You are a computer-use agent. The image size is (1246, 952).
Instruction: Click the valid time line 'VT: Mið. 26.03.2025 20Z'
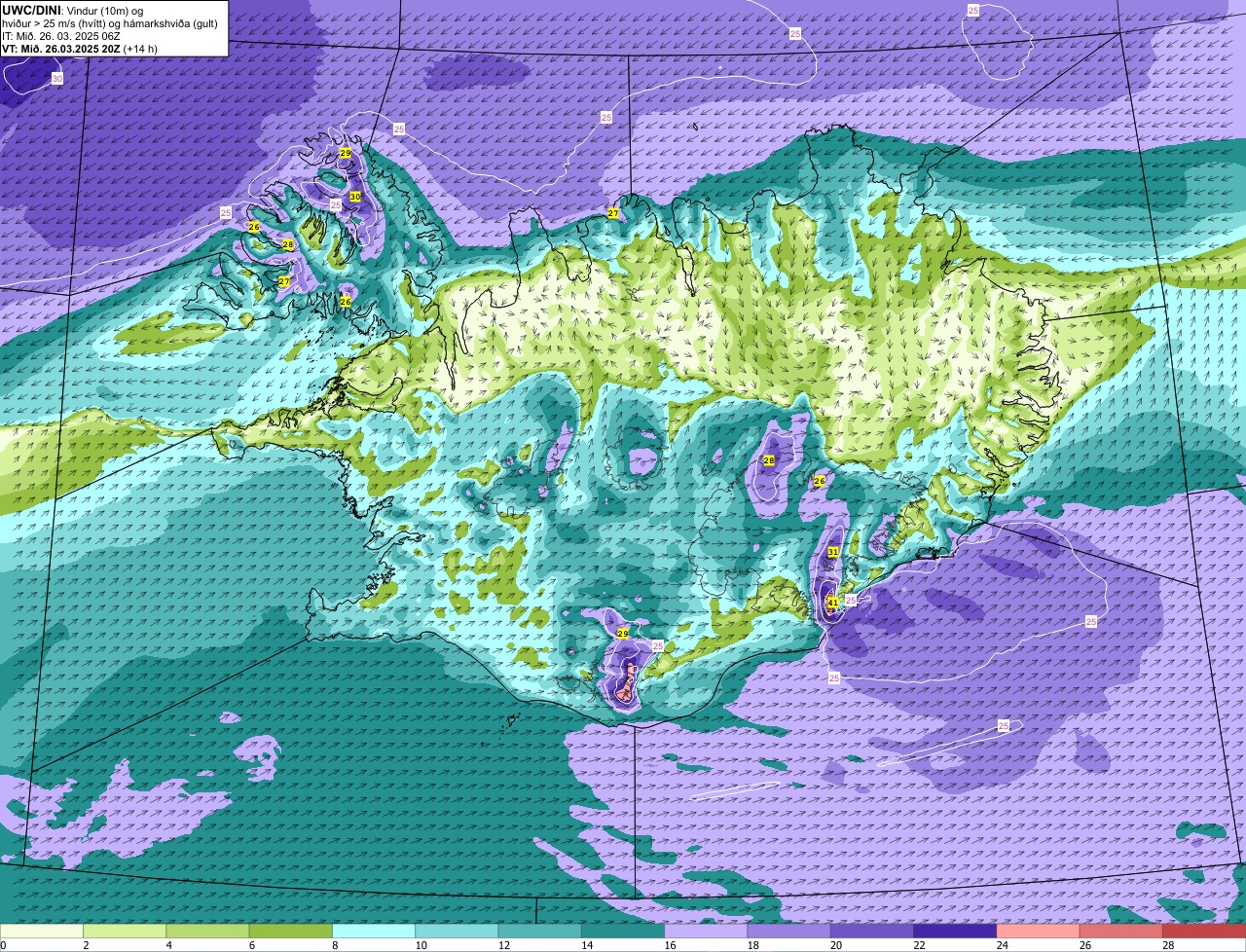click(61, 48)
